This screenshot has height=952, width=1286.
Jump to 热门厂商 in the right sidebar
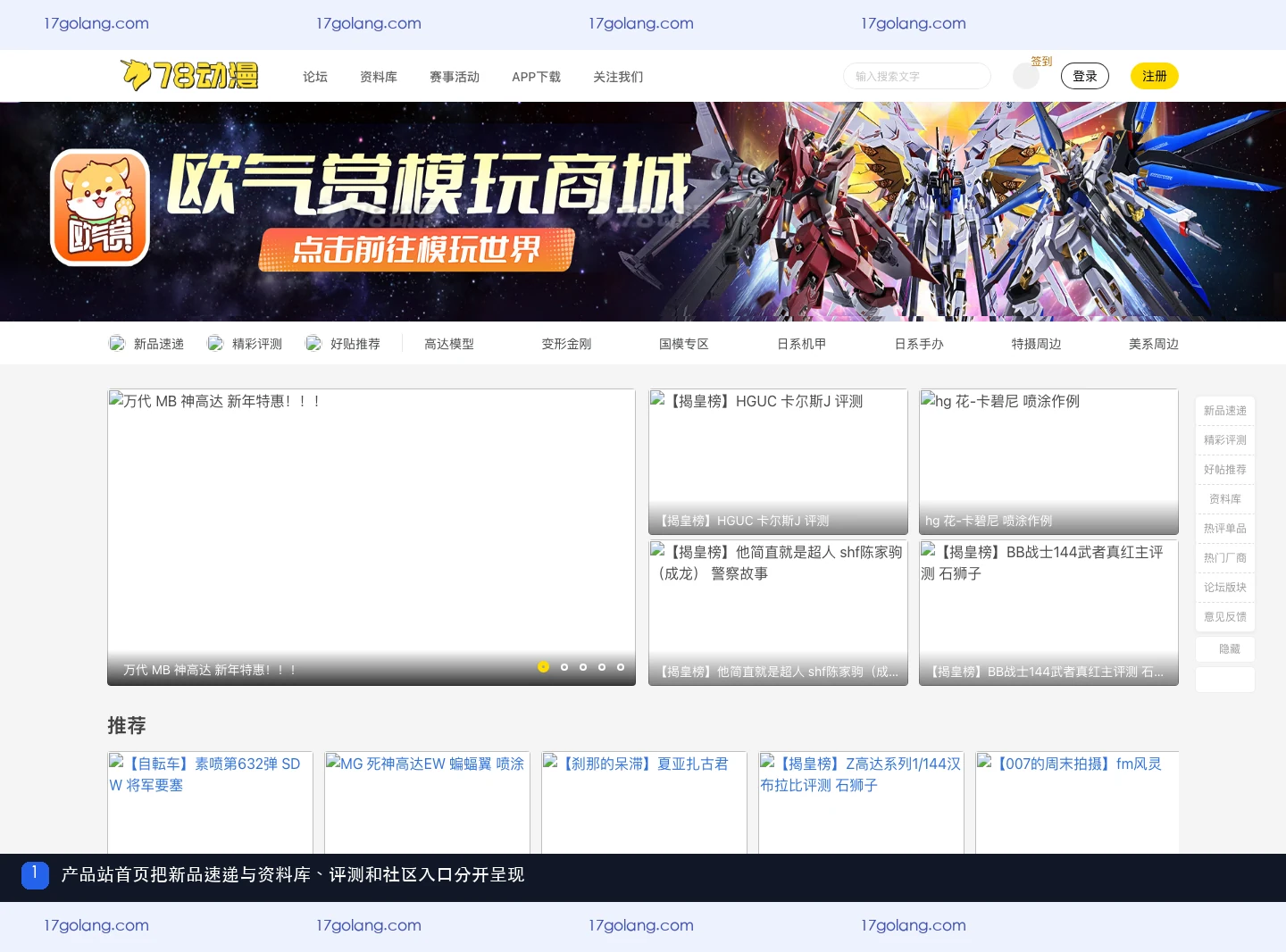(1225, 558)
